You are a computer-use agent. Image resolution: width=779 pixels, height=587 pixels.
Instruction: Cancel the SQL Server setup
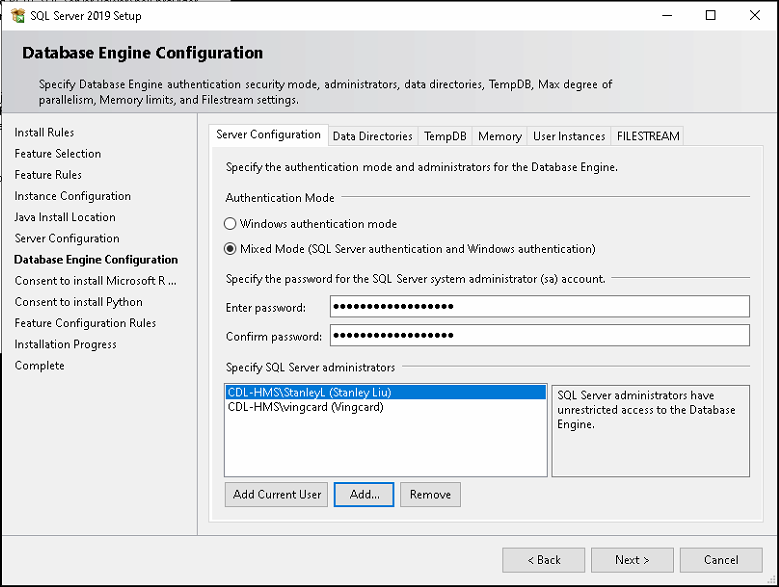coord(721,560)
